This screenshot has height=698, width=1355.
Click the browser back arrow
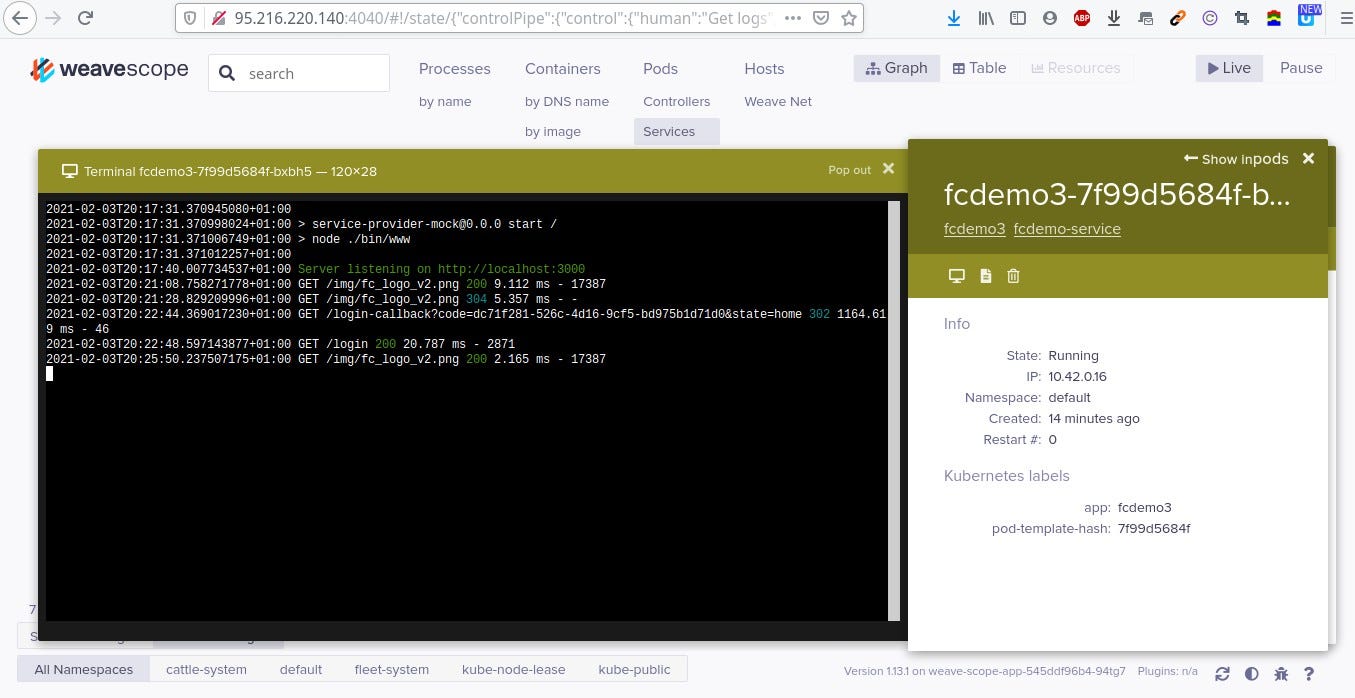tap(21, 17)
